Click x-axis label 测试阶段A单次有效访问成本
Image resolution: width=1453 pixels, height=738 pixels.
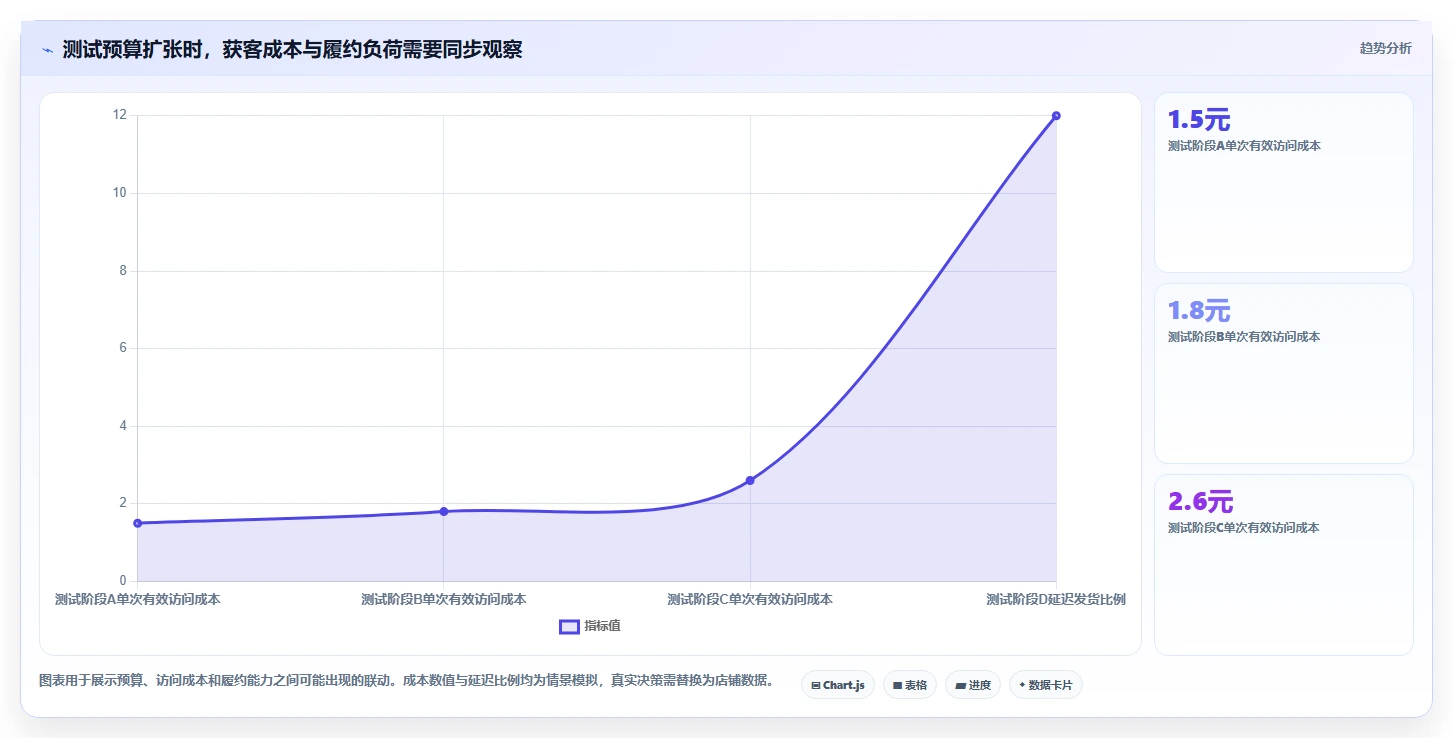(138, 600)
